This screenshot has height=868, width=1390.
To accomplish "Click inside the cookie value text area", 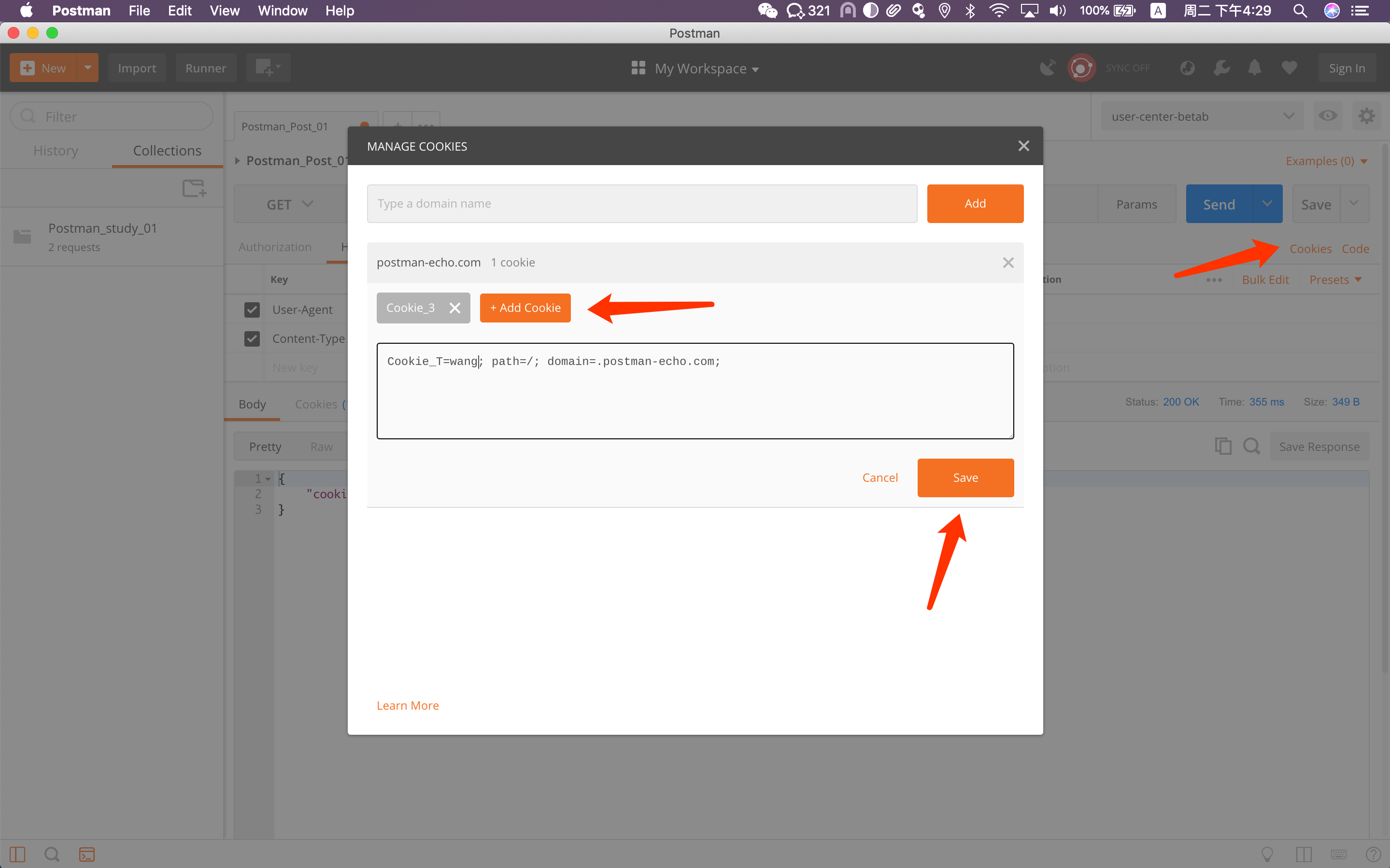I will click(x=695, y=391).
